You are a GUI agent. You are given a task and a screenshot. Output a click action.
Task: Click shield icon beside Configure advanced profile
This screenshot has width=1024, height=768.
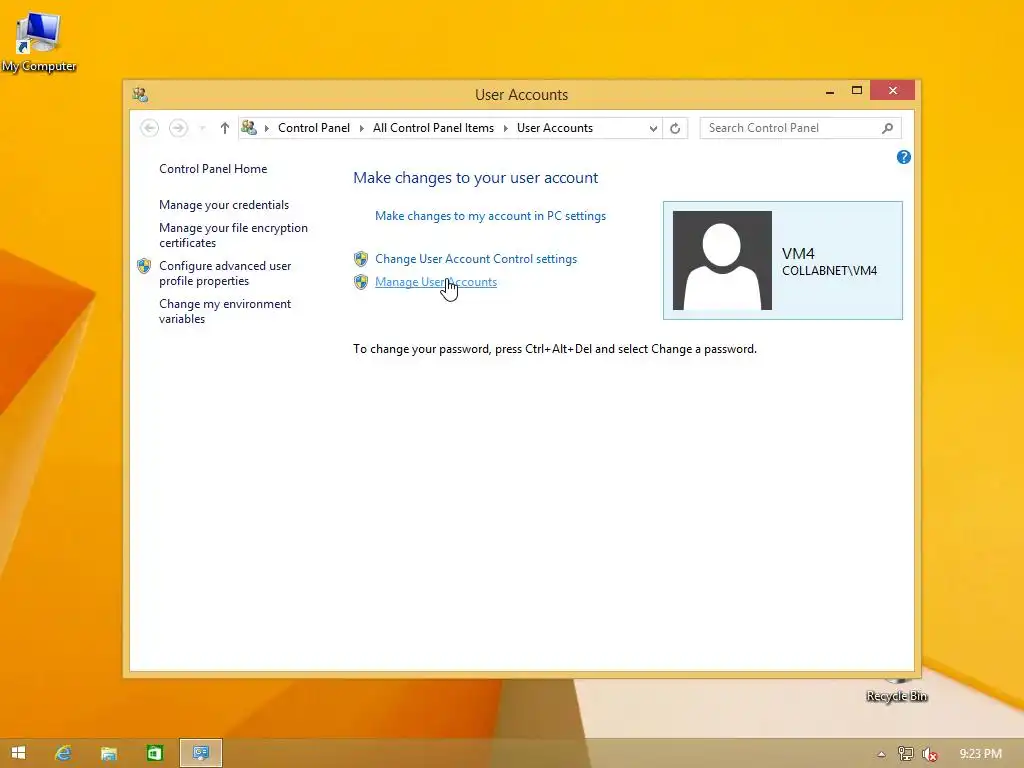tap(144, 266)
